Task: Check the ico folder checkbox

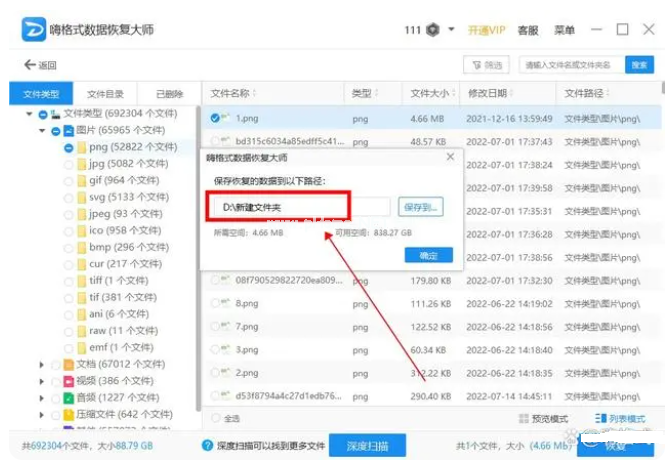Action: coord(68,232)
